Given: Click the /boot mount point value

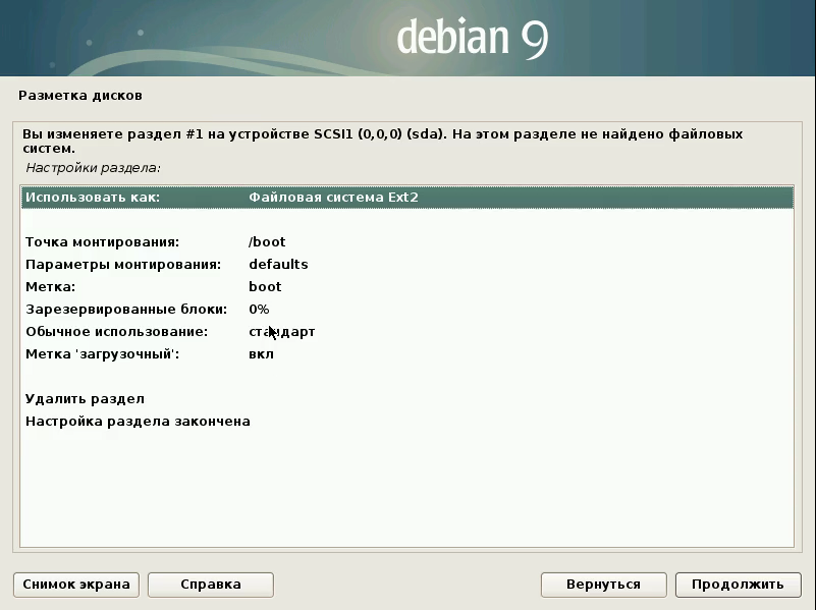Looking at the screenshot, I should 267,242.
